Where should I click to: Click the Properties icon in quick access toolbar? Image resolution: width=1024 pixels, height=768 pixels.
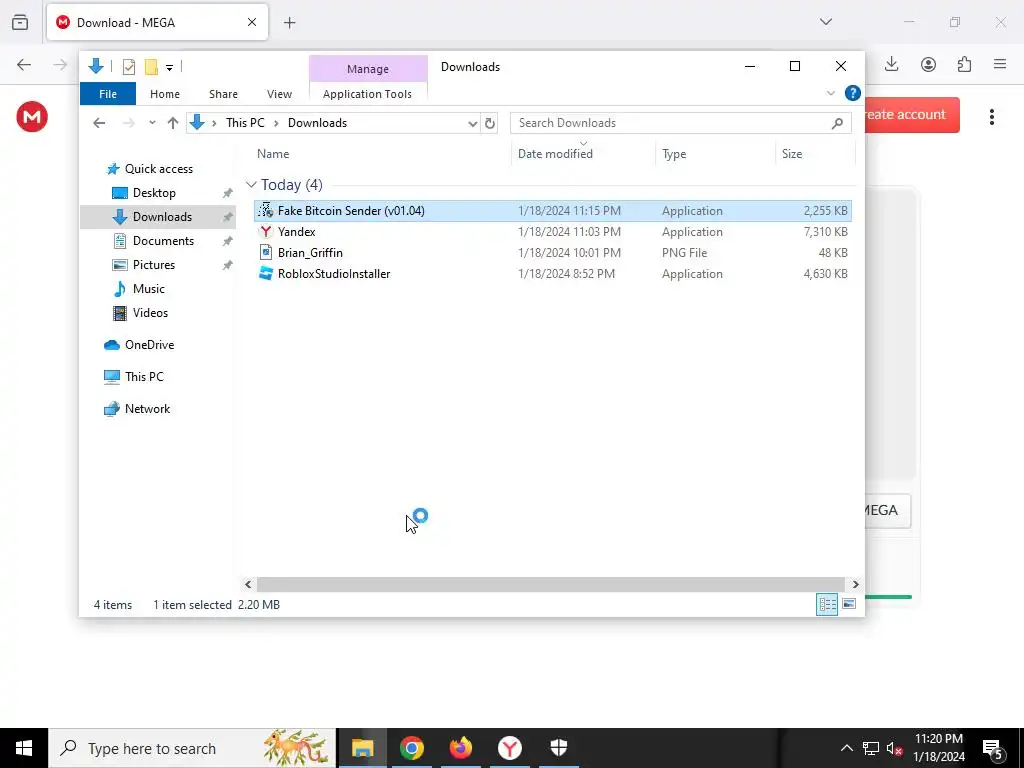129,67
